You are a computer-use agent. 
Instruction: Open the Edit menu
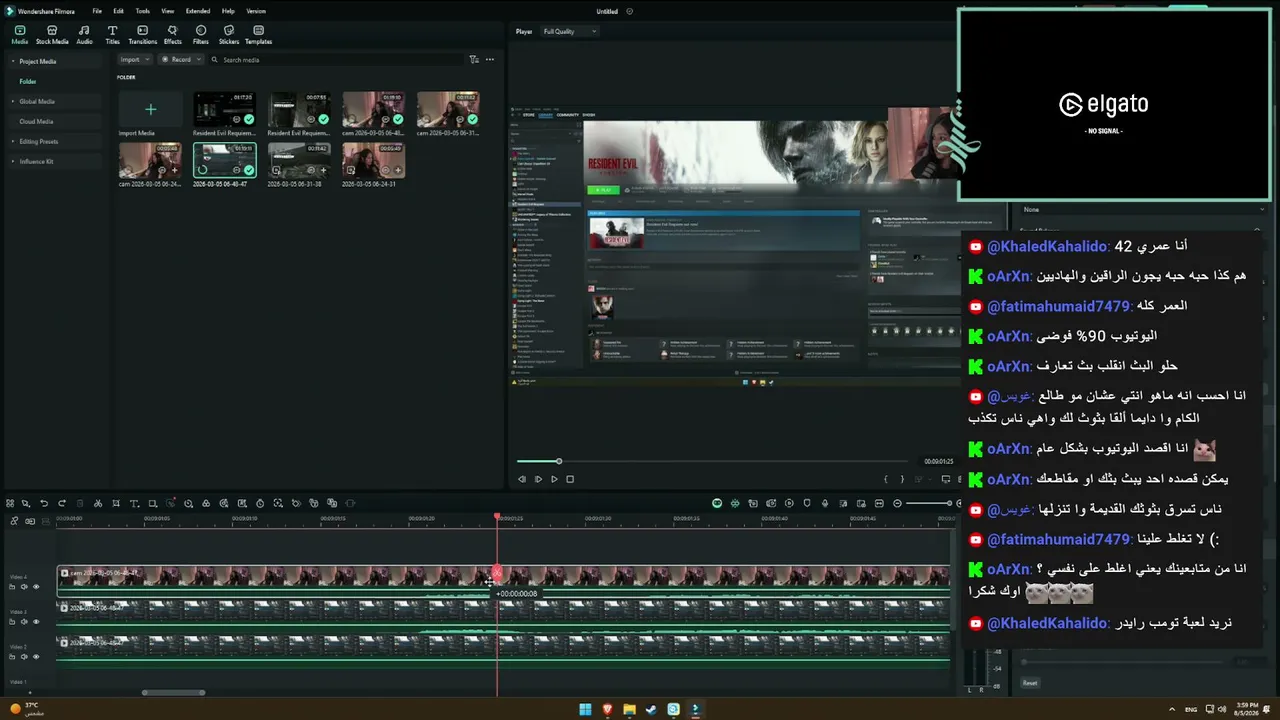coord(118,11)
